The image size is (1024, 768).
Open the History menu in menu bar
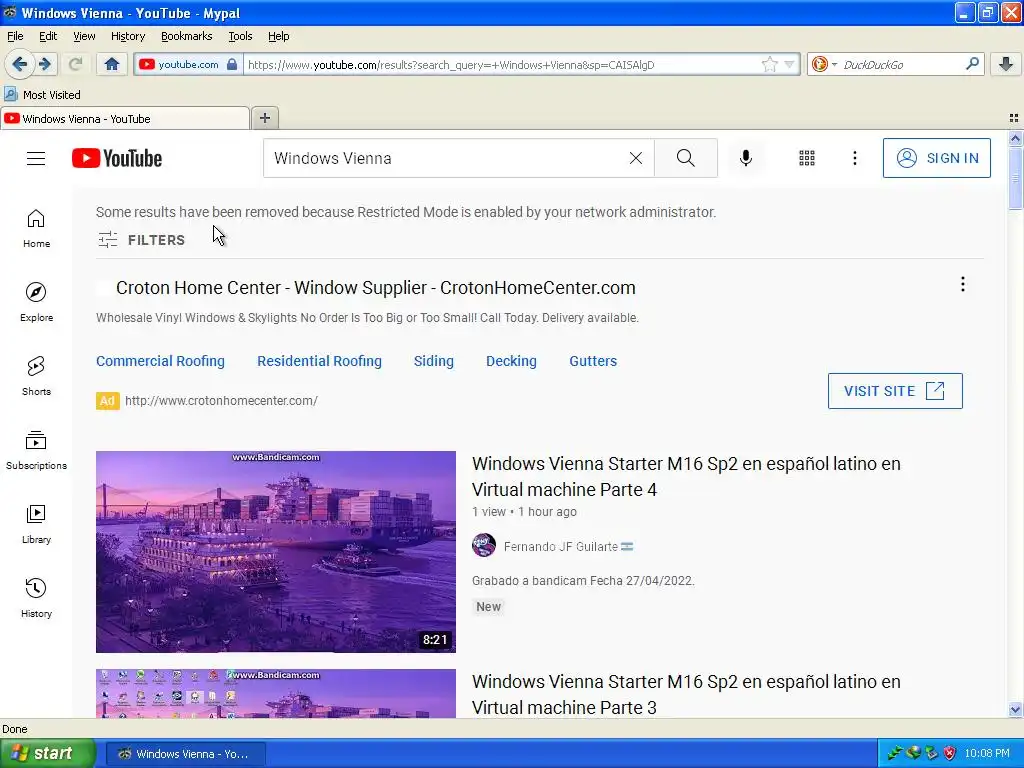coord(128,36)
